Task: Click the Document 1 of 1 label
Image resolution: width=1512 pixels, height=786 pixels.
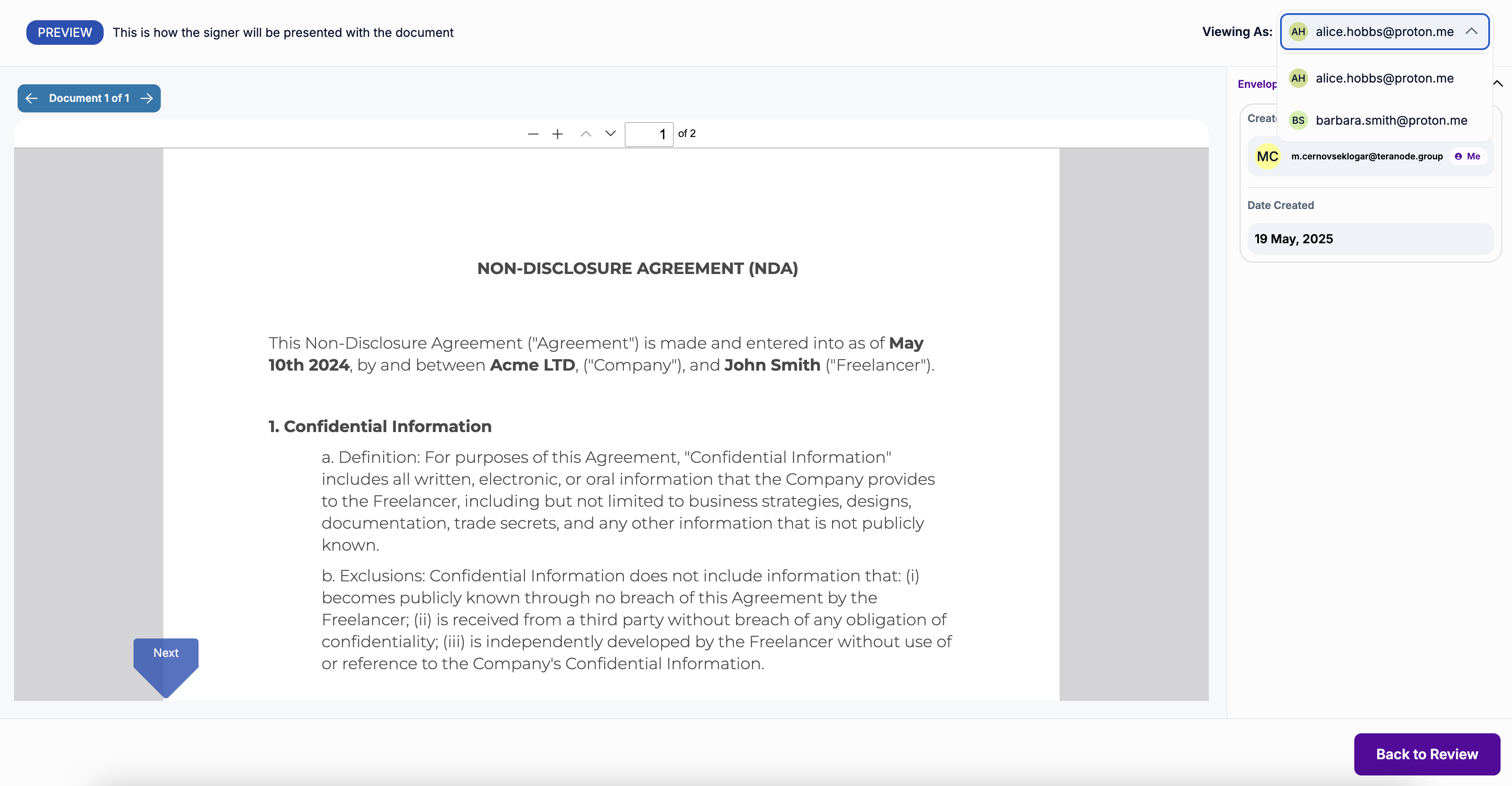Action: pyautogui.click(x=89, y=98)
